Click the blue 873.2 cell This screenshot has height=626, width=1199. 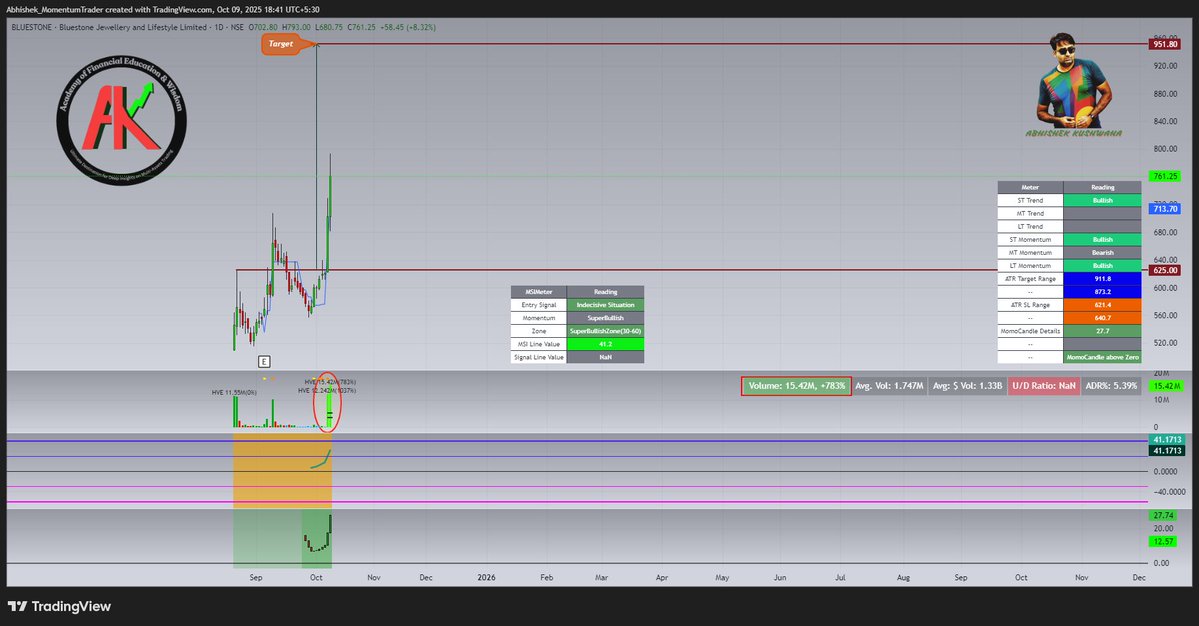[1103, 292]
